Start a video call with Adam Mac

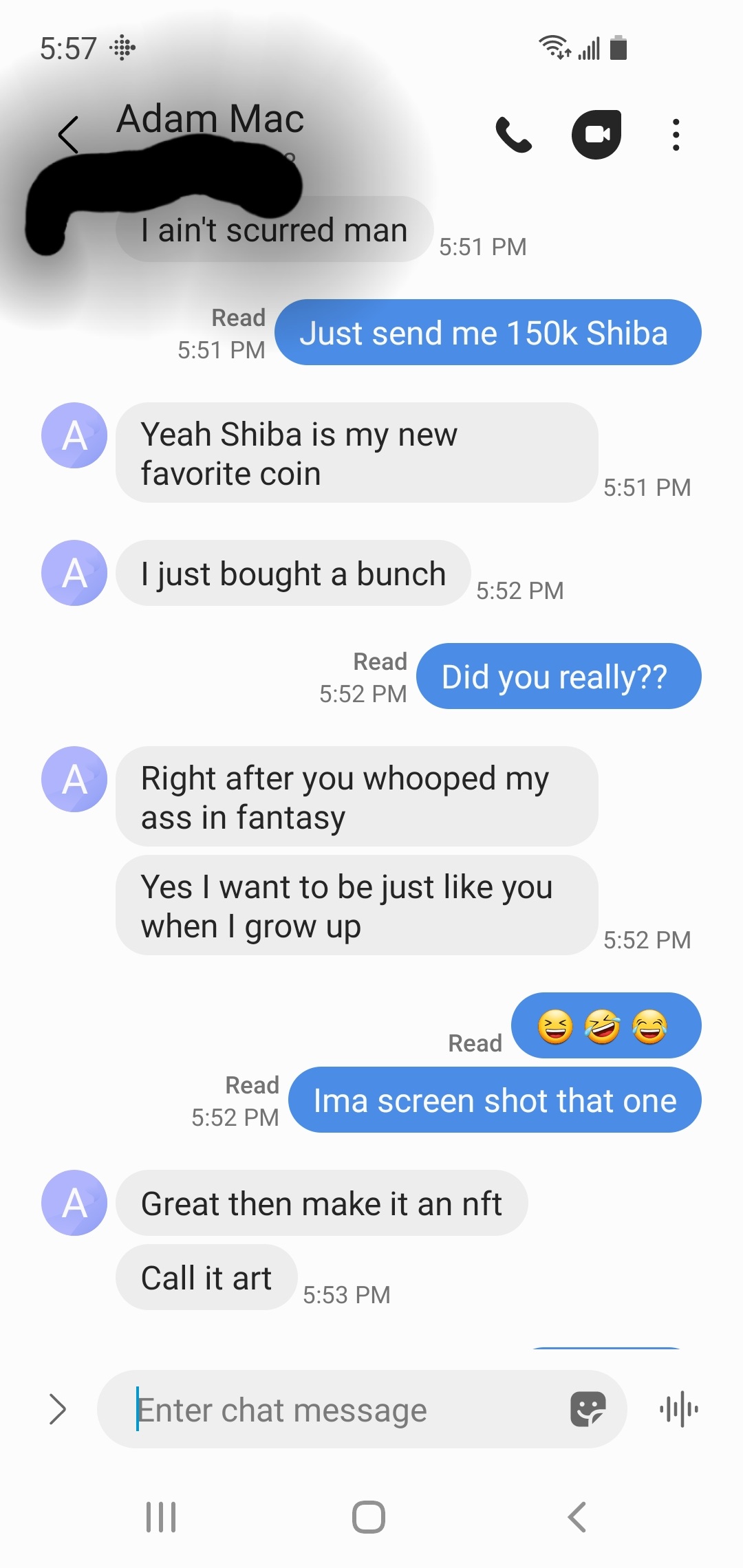tap(596, 135)
